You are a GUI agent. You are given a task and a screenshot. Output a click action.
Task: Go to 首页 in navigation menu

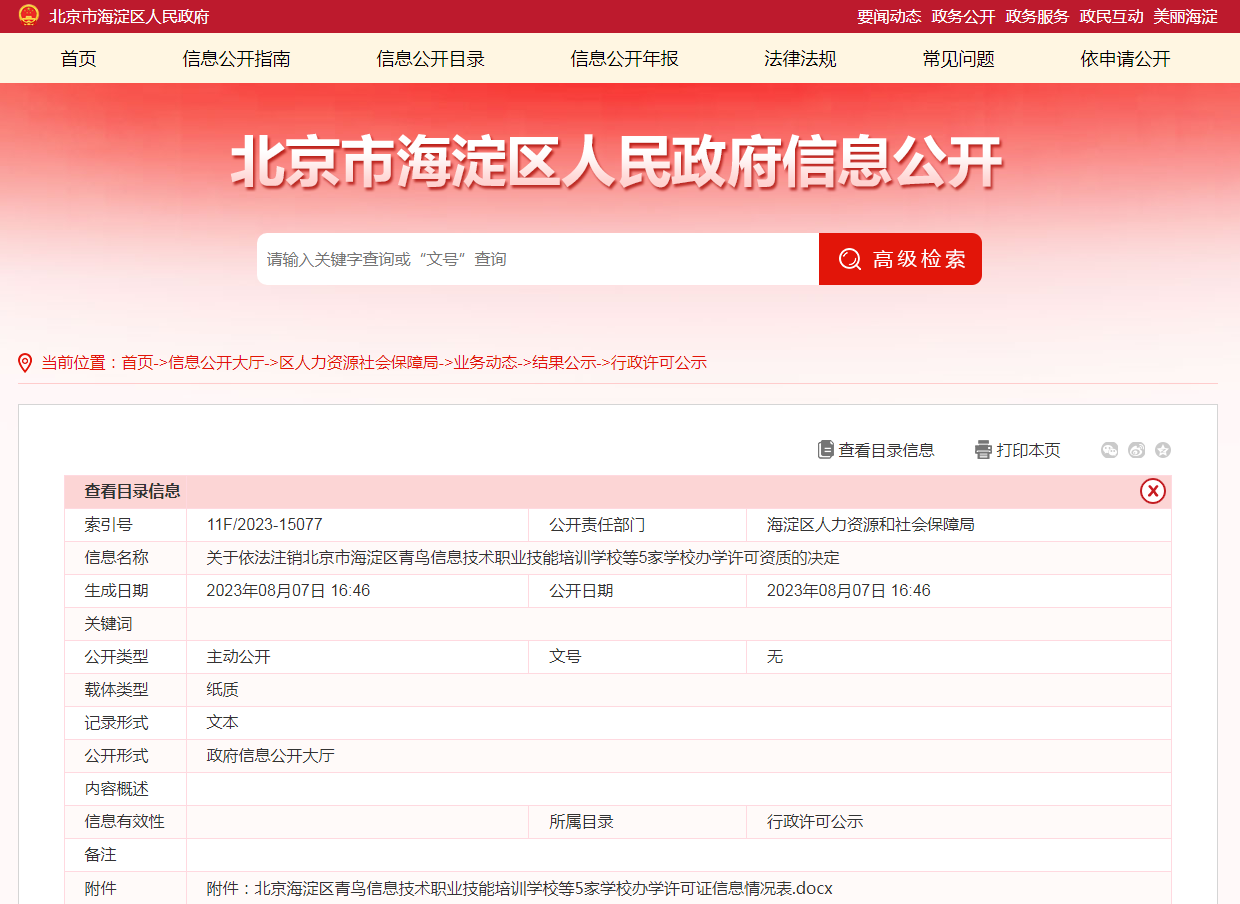(x=79, y=59)
